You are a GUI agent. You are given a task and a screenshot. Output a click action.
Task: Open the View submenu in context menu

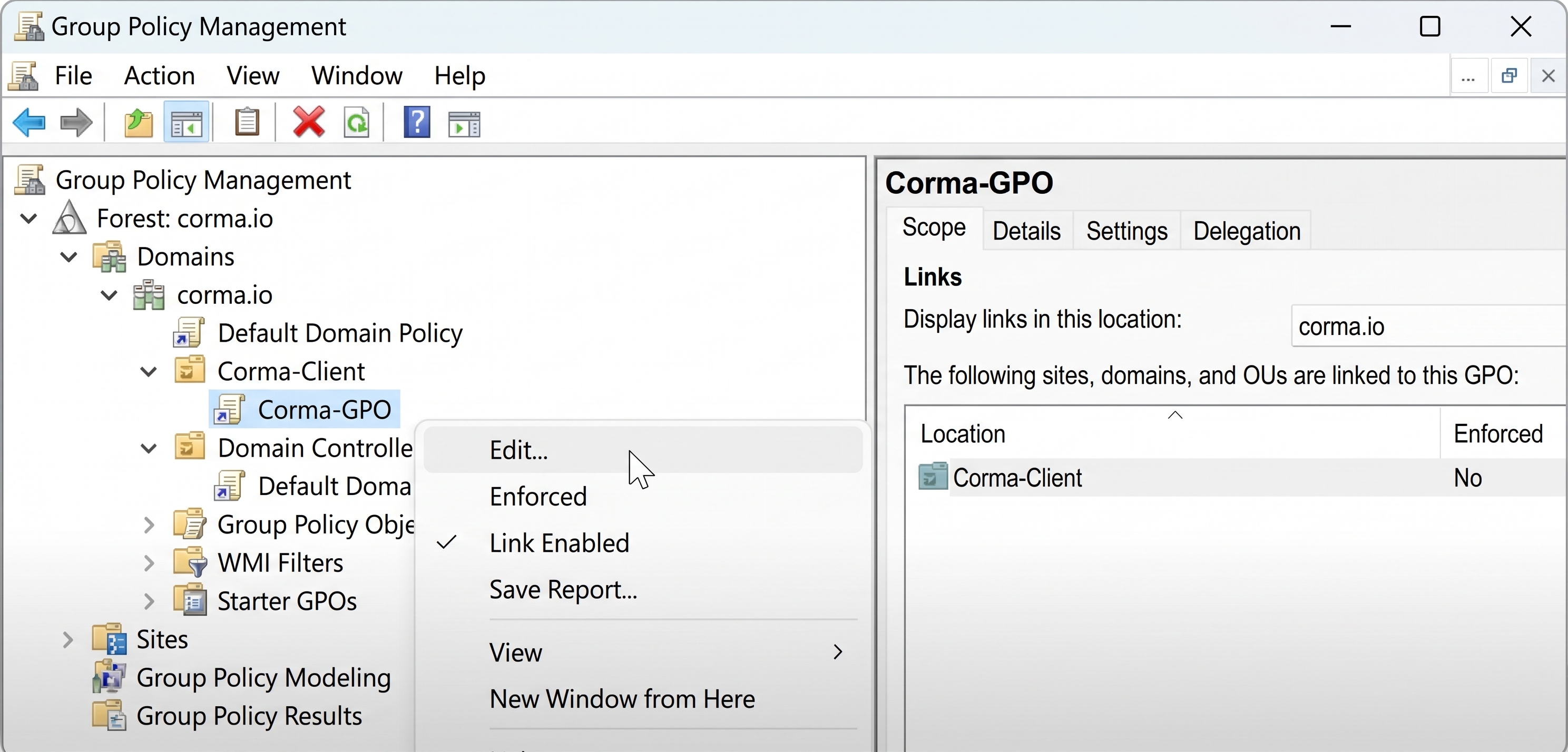643,652
